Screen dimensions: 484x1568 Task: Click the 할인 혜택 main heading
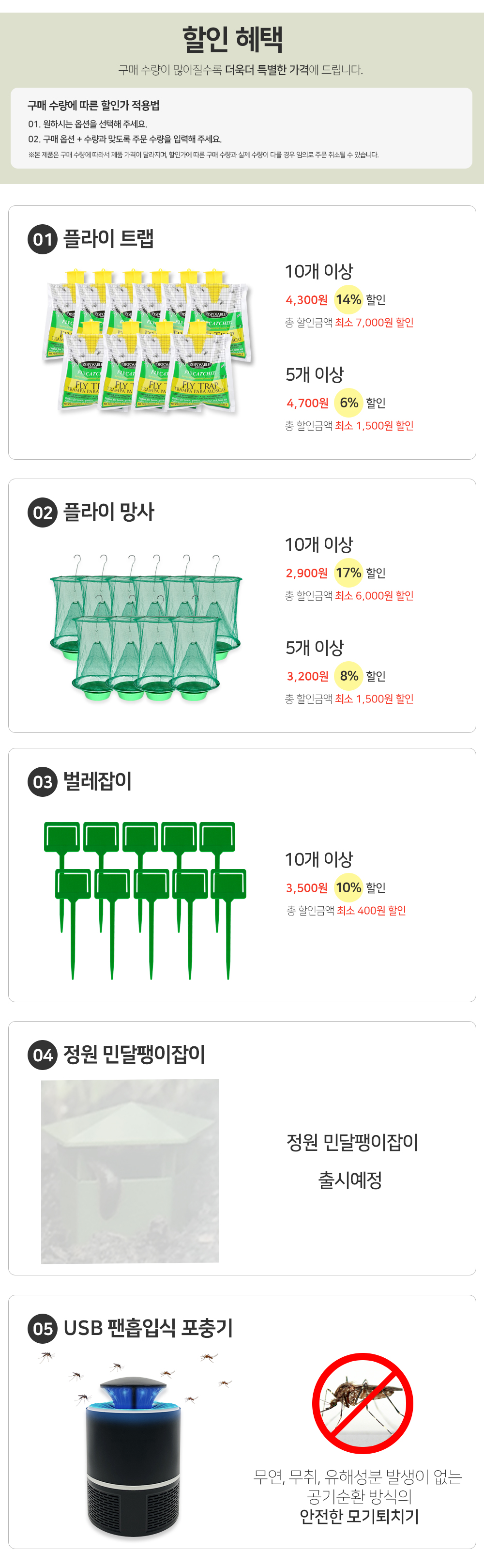[233, 40]
